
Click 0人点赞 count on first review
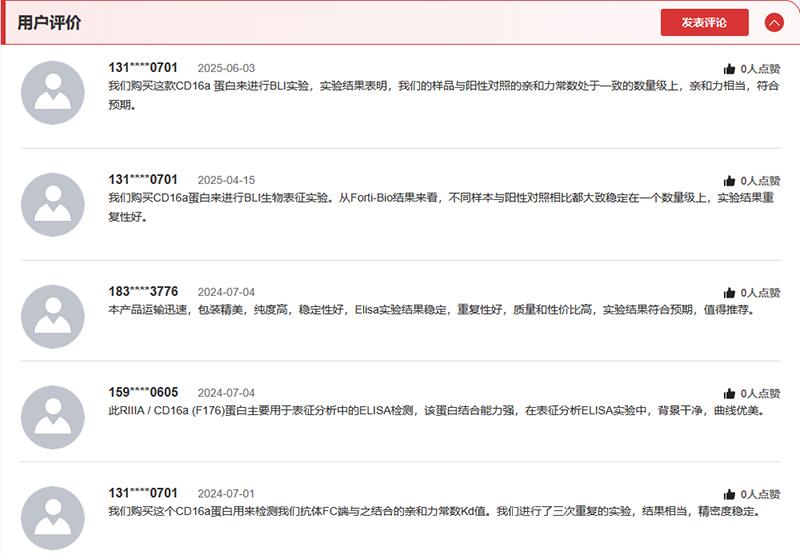[x=760, y=69]
